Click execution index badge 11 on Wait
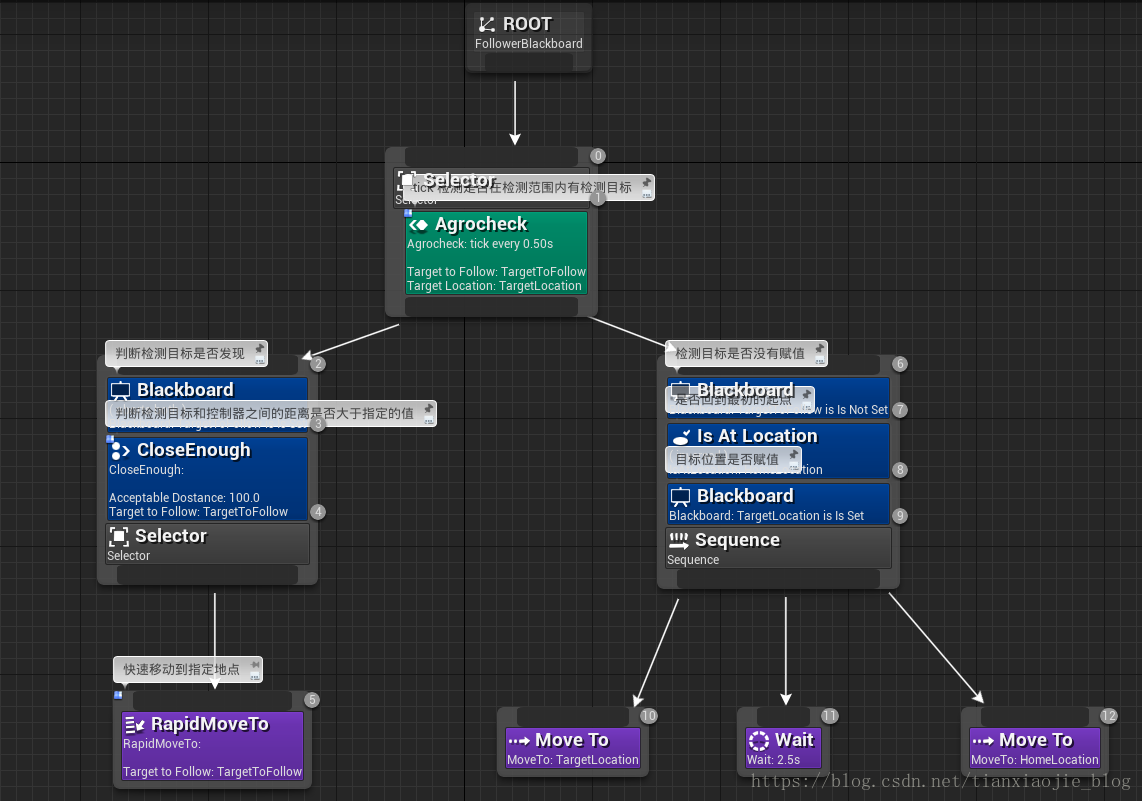The width and height of the screenshot is (1142, 801). [830, 716]
